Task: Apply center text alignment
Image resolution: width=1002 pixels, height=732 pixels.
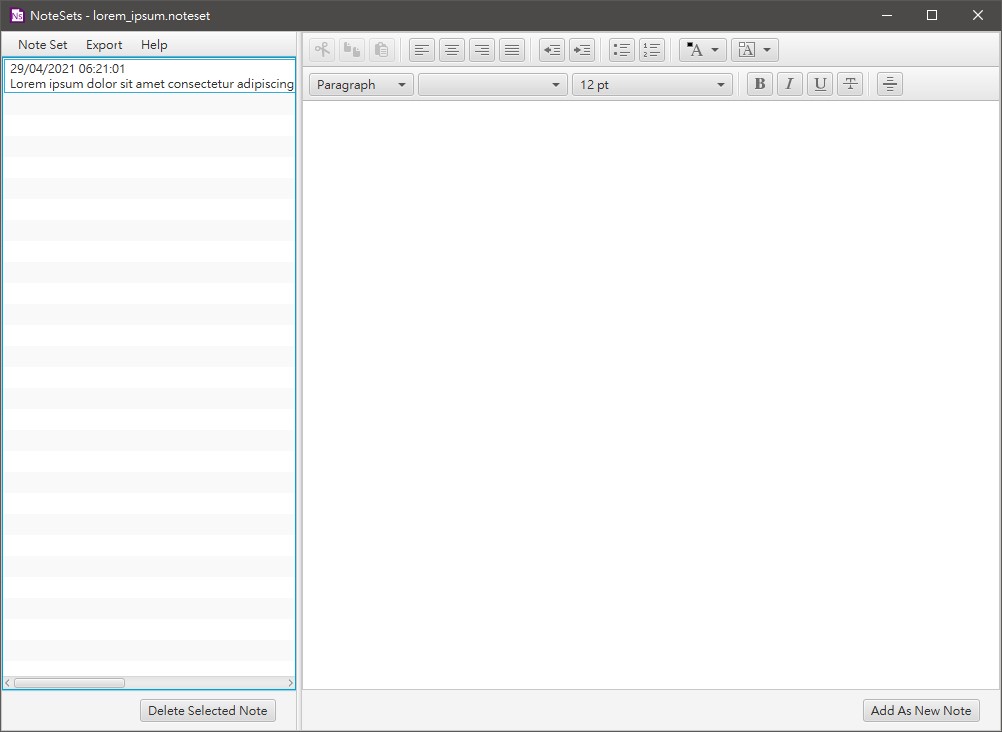Action: [x=451, y=49]
